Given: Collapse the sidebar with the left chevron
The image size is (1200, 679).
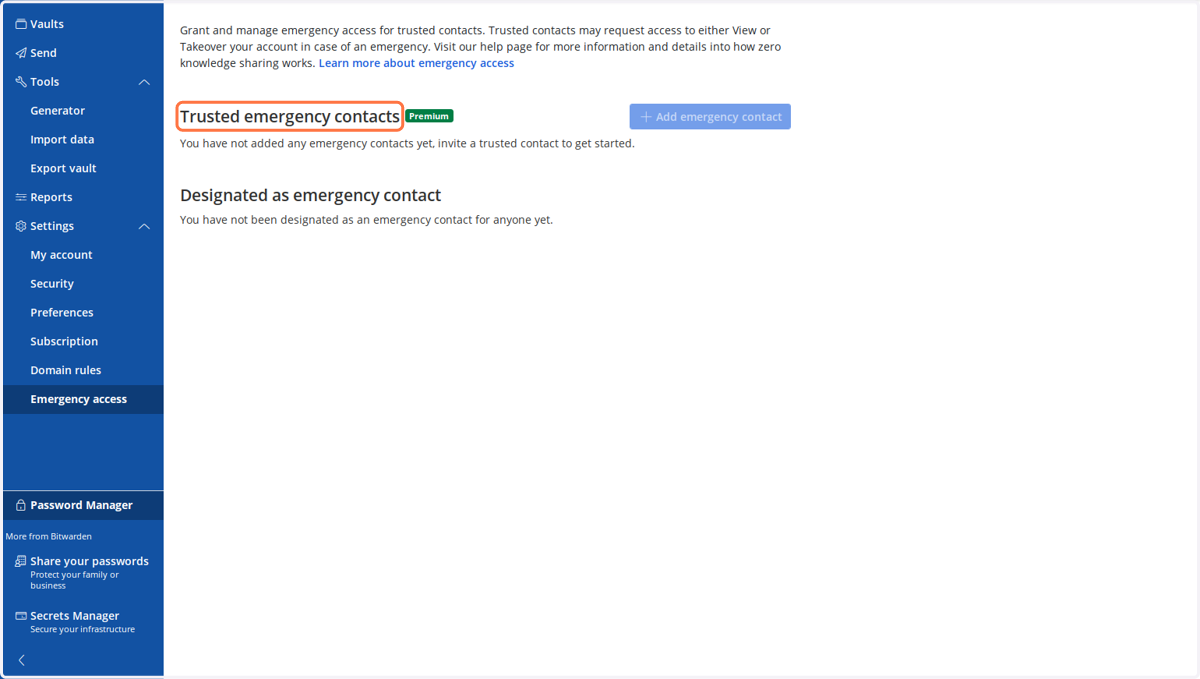Looking at the screenshot, I should (22, 660).
